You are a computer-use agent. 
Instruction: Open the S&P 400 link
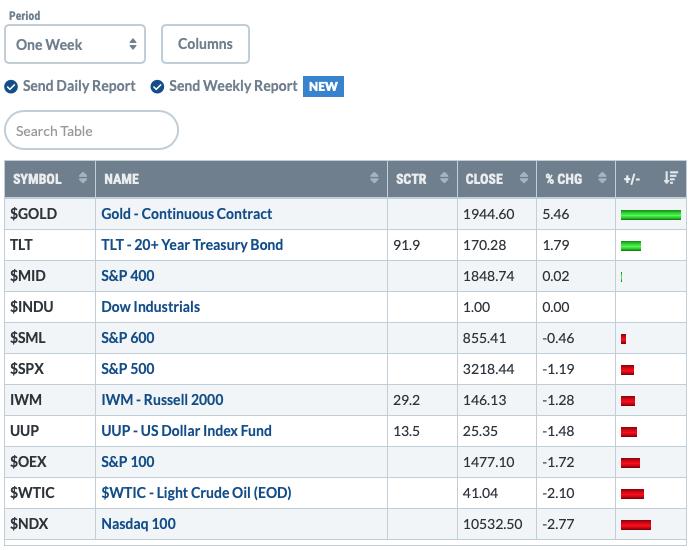click(x=128, y=276)
